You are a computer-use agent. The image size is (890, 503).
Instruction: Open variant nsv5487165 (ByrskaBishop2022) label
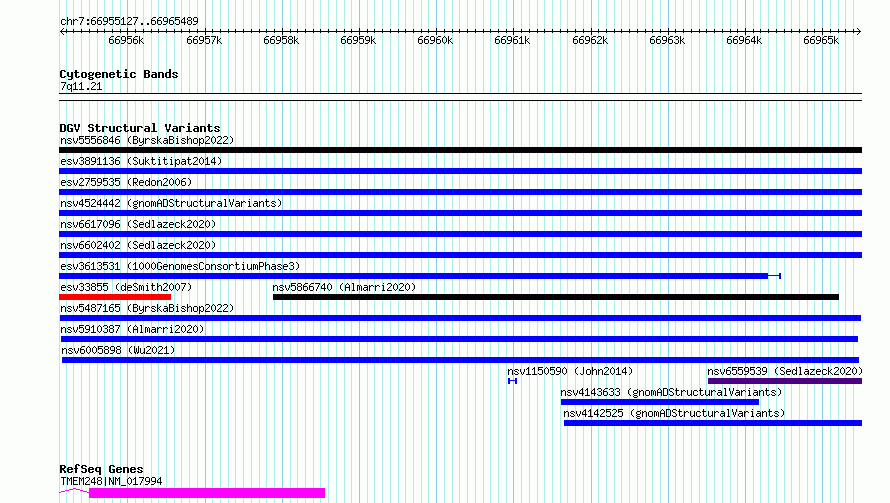pos(147,308)
